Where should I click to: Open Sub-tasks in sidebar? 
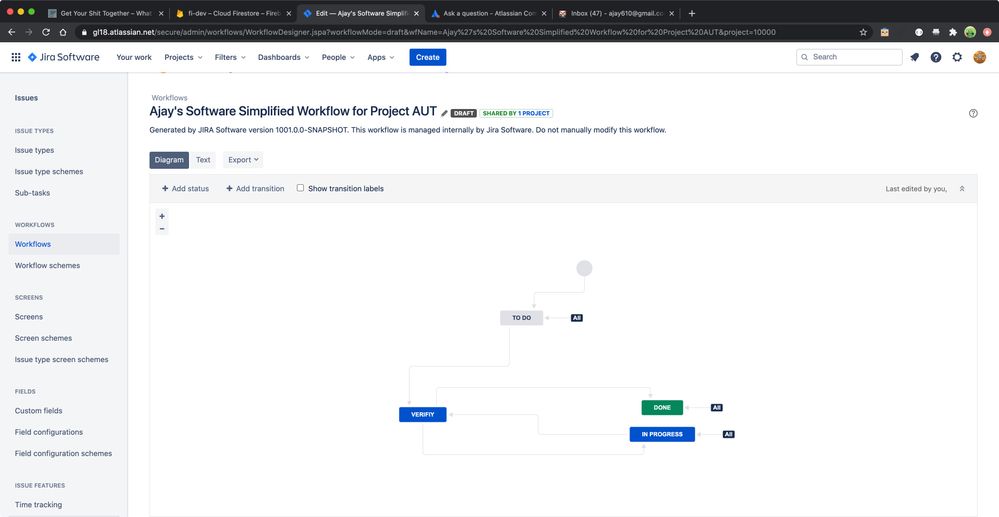(x=32, y=193)
